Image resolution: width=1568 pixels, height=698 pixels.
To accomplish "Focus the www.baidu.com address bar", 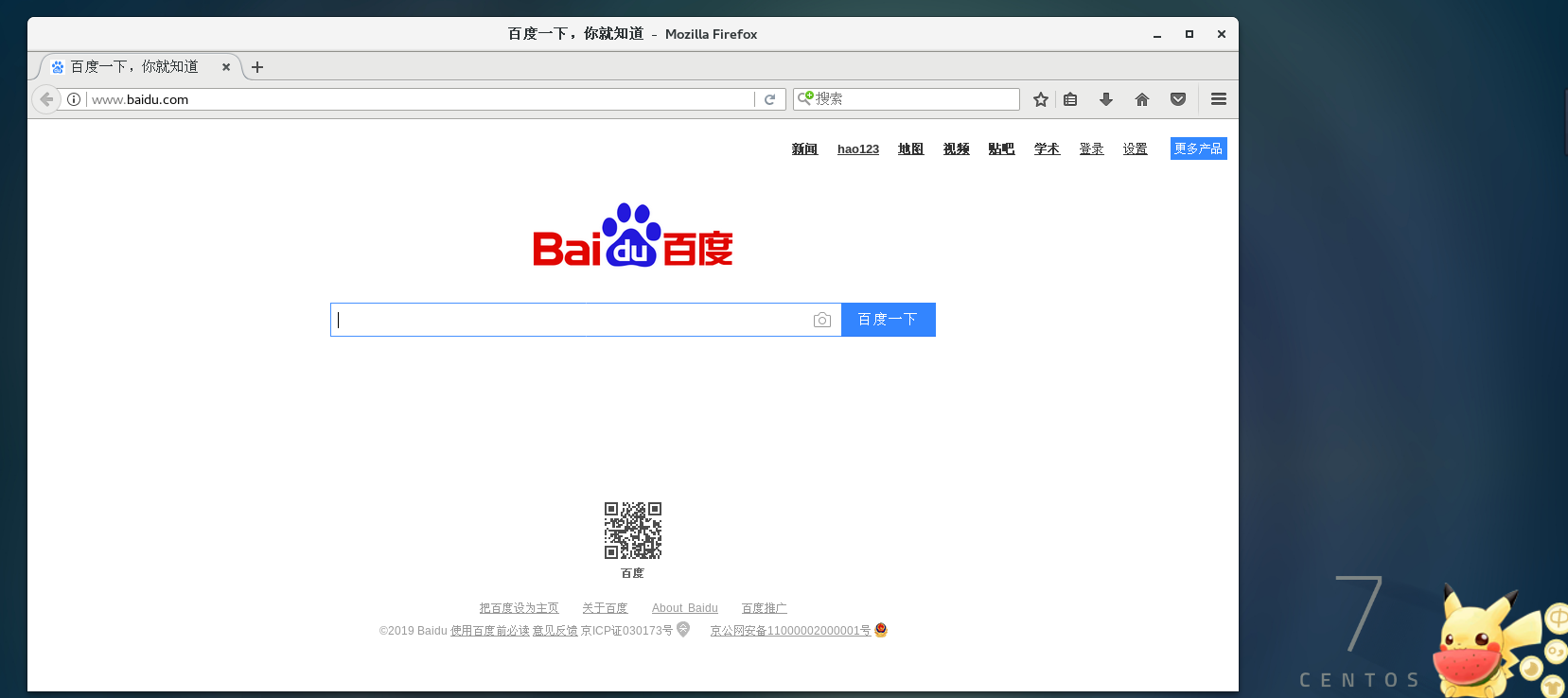I will 420,99.
